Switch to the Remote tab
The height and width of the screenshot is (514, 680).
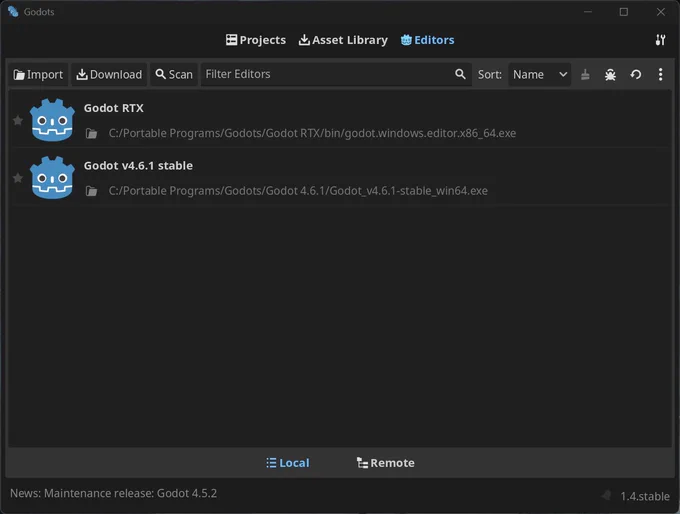coord(385,463)
